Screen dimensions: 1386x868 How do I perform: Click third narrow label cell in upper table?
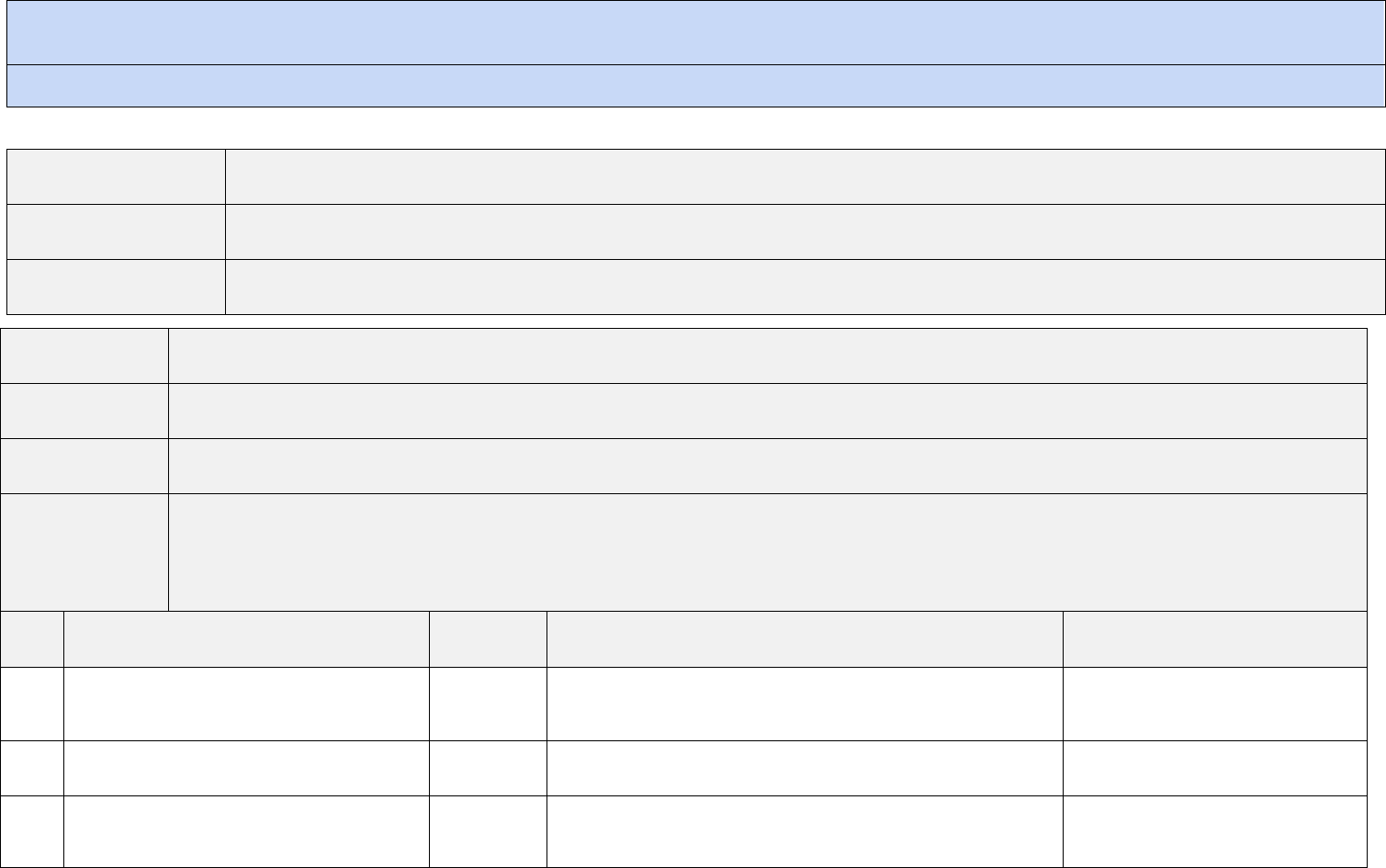pos(116,287)
